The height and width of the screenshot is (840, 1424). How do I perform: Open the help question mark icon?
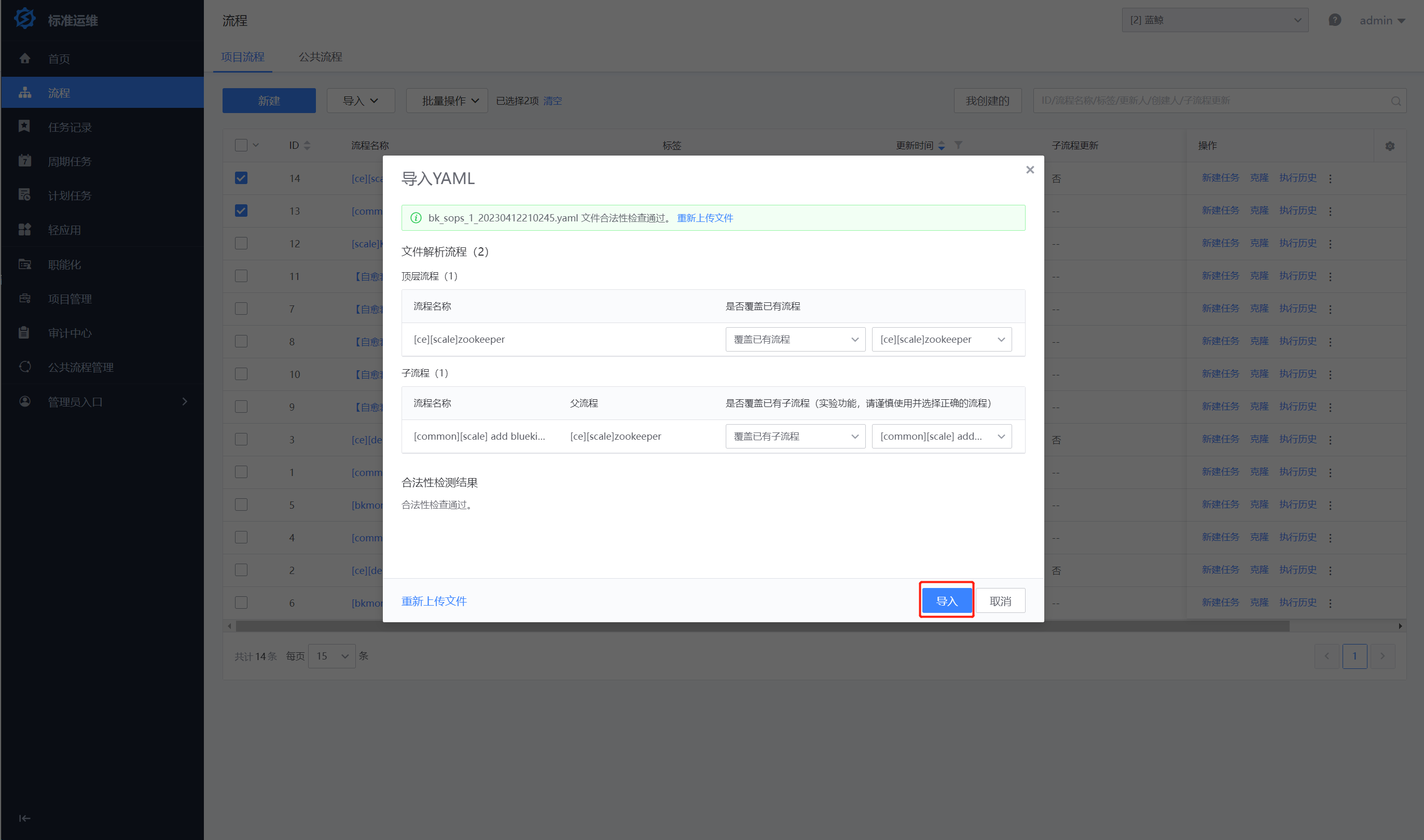[1335, 20]
